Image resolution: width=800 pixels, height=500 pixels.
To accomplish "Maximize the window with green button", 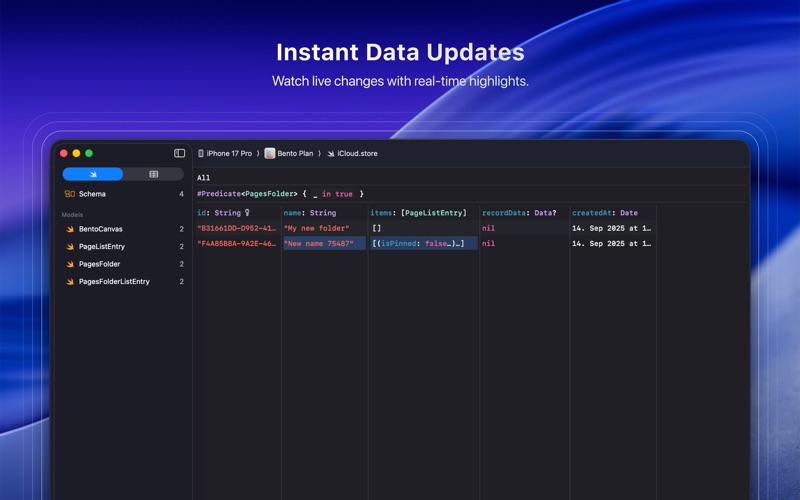I will point(89,153).
